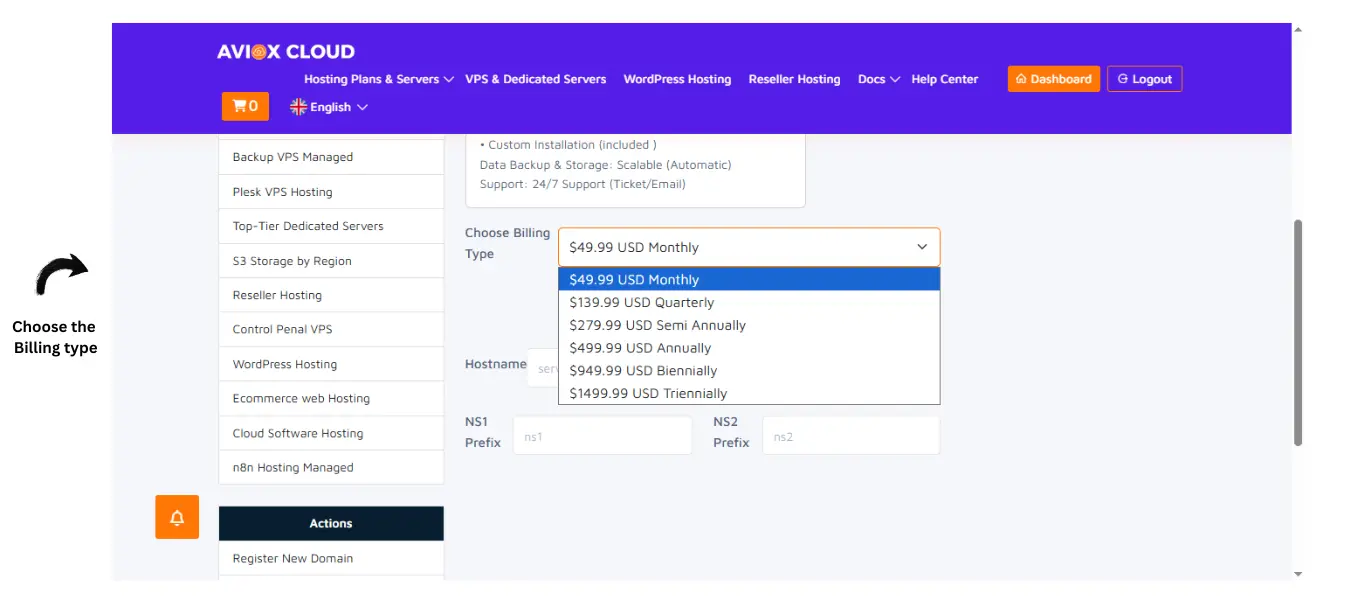Open S3 Storage by Region category
The height and width of the screenshot is (609, 1366).
pos(292,261)
